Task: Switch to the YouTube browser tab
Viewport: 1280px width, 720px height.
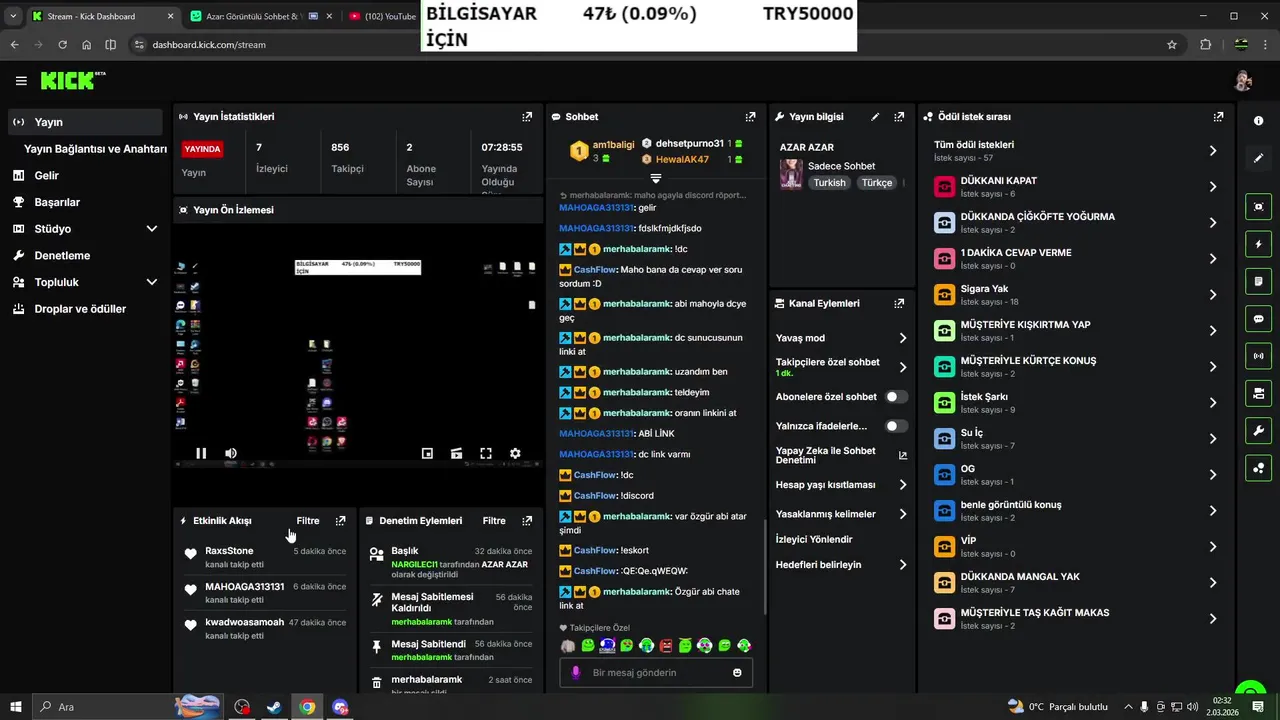Action: click(x=383, y=16)
